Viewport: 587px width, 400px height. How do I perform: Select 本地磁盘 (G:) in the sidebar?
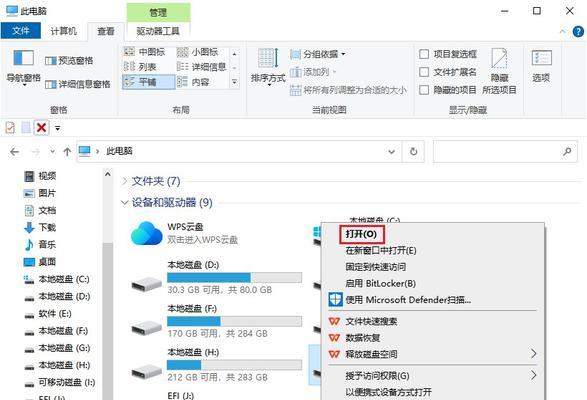[x=57, y=348]
